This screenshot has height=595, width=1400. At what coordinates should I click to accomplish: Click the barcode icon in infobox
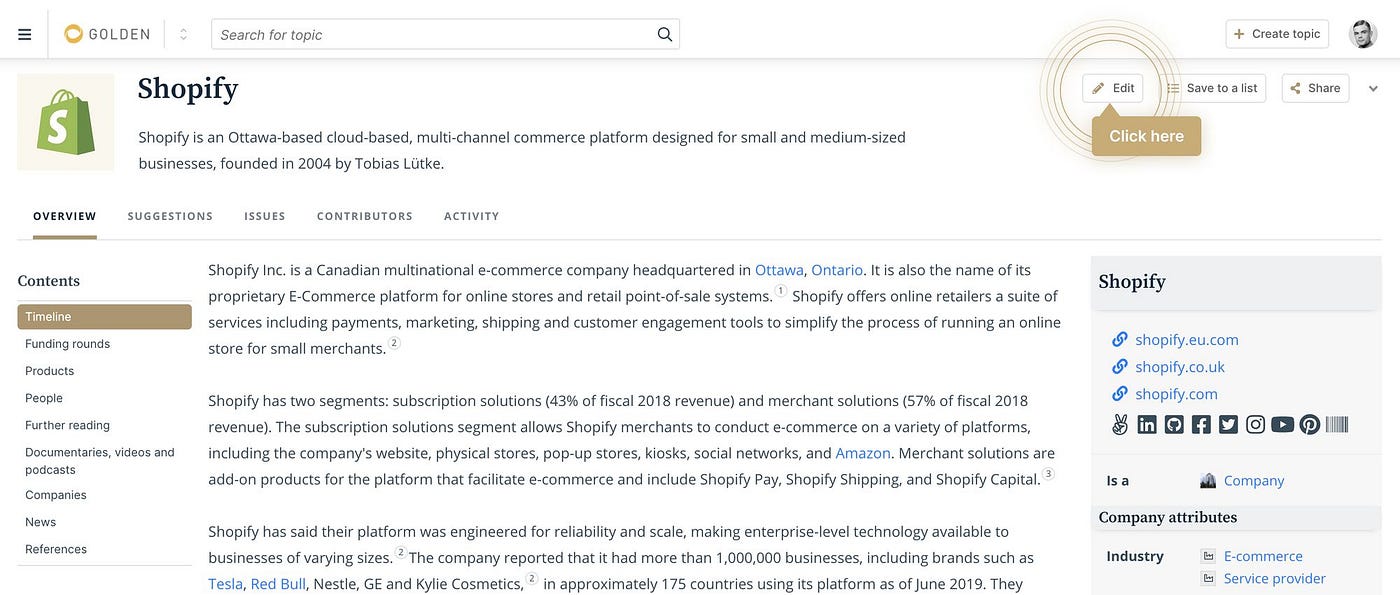pyautogui.click(x=1337, y=425)
